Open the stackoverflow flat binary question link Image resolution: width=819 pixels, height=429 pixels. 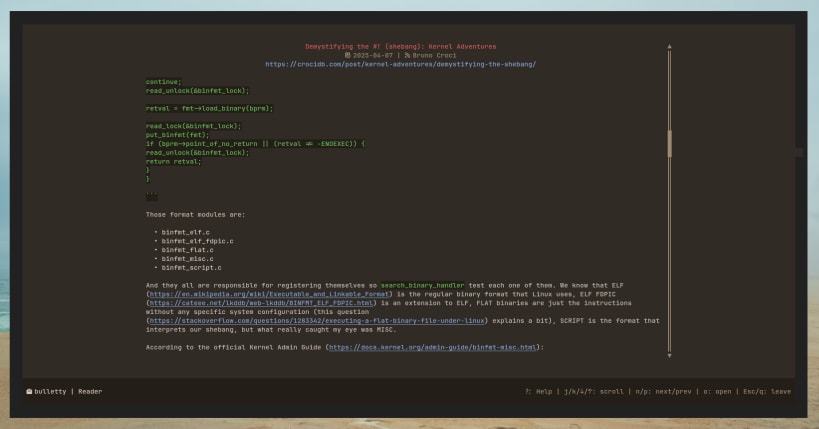point(317,321)
